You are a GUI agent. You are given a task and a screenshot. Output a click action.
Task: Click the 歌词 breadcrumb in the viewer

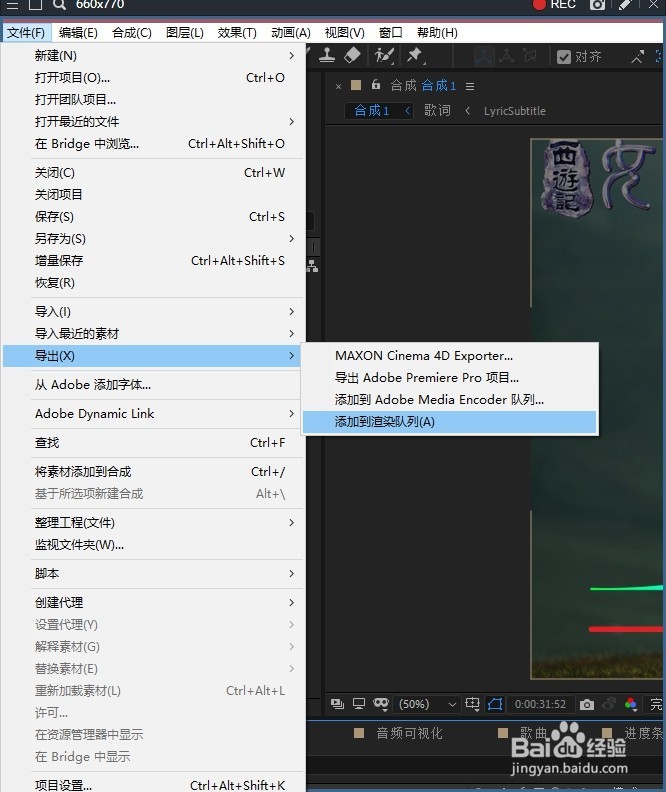point(437,111)
